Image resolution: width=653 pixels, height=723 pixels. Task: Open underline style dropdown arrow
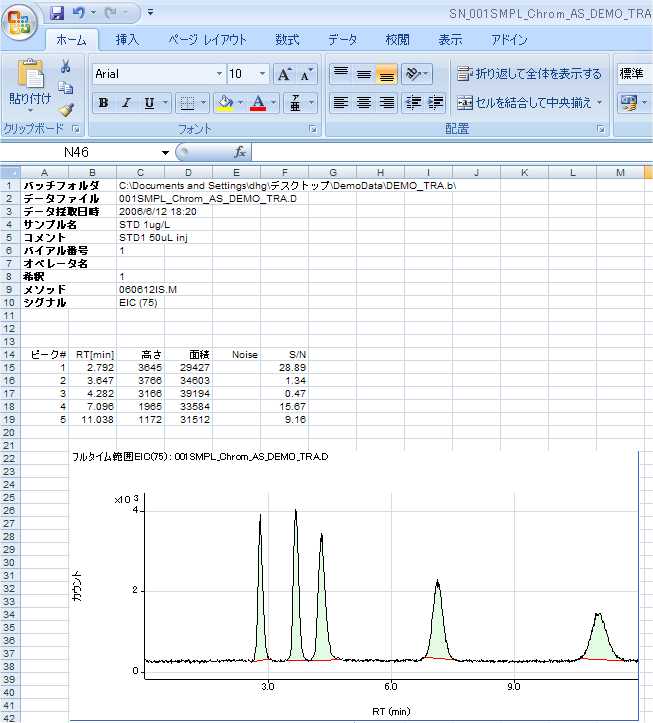click(x=165, y=103)
